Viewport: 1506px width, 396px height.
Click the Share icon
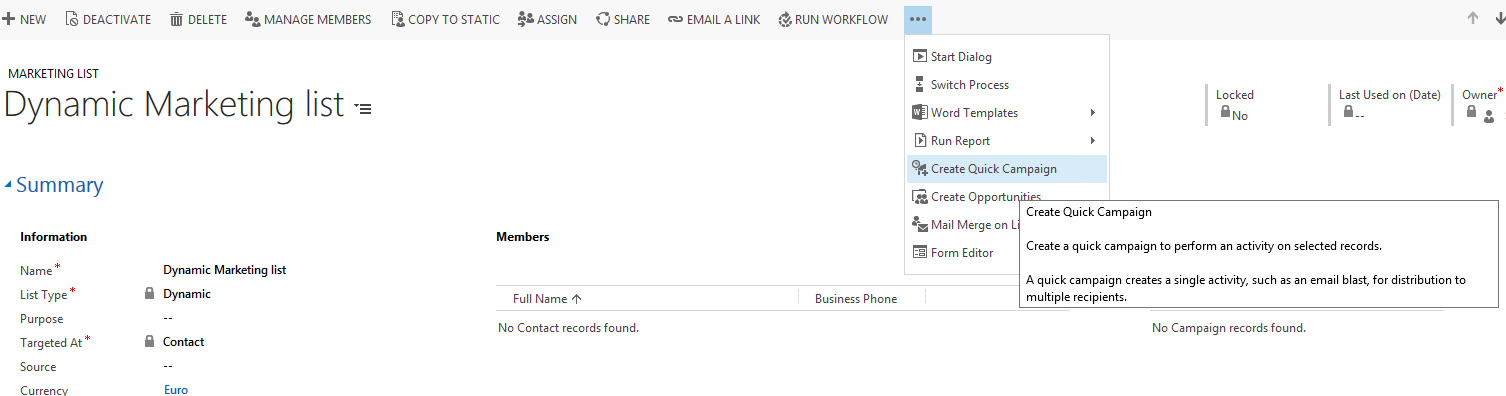603,19
